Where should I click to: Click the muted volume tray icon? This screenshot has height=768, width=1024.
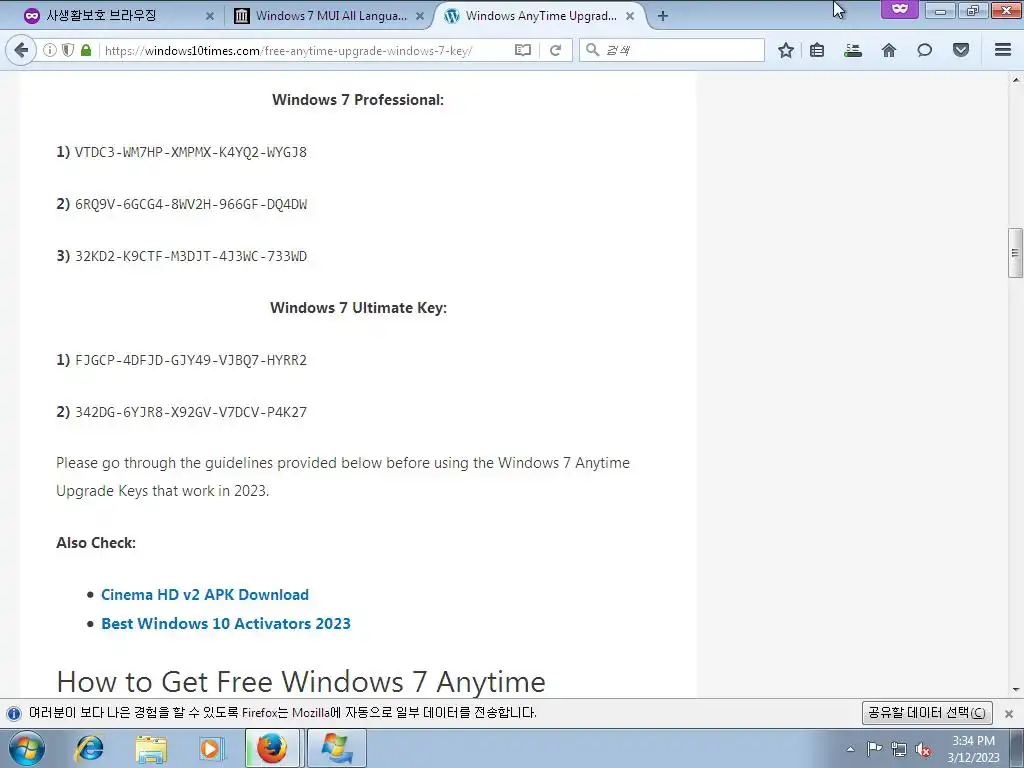pyautogui.click(x=923, y=749)
